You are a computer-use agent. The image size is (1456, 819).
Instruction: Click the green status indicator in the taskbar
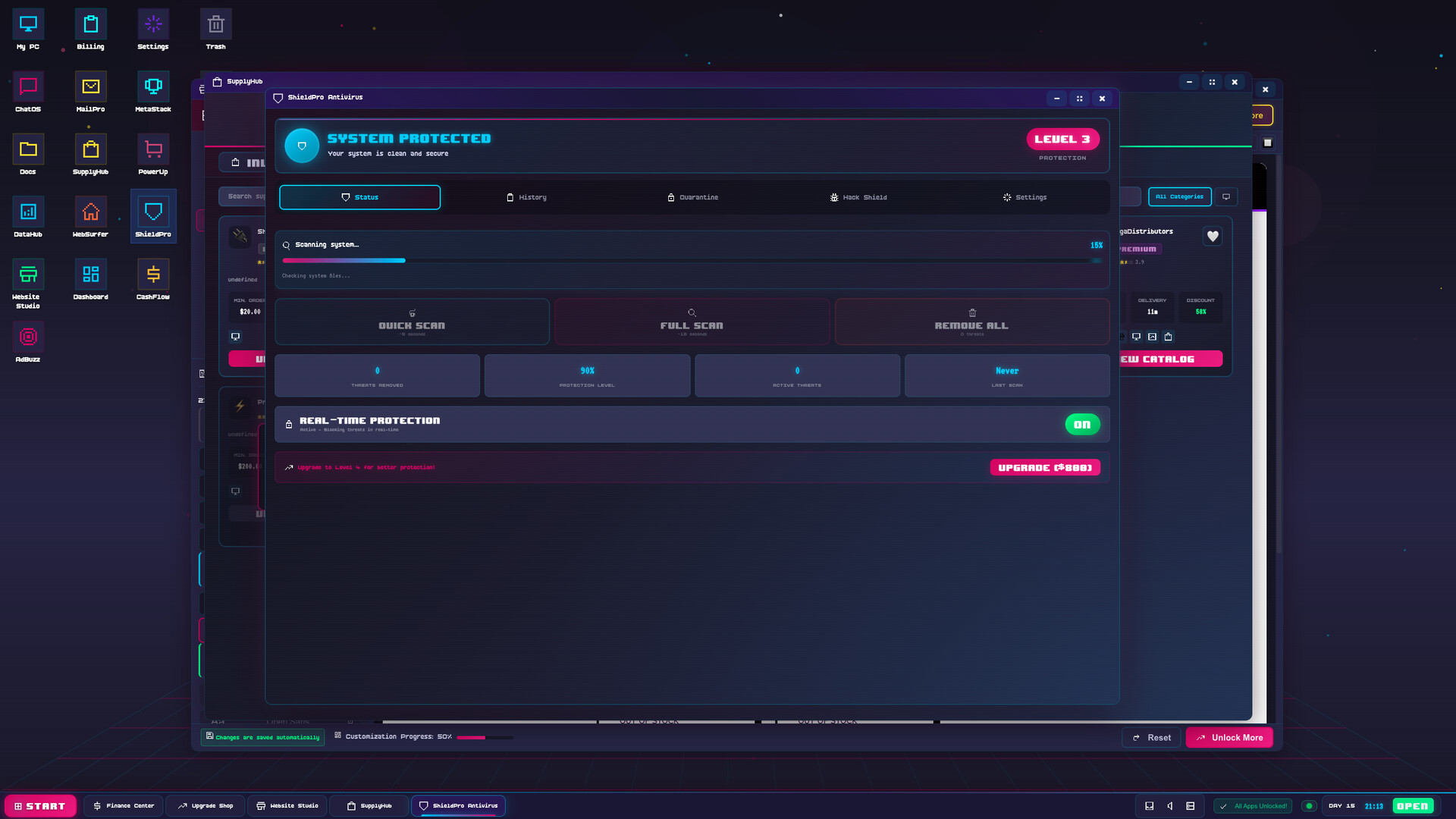(1310, 805)
